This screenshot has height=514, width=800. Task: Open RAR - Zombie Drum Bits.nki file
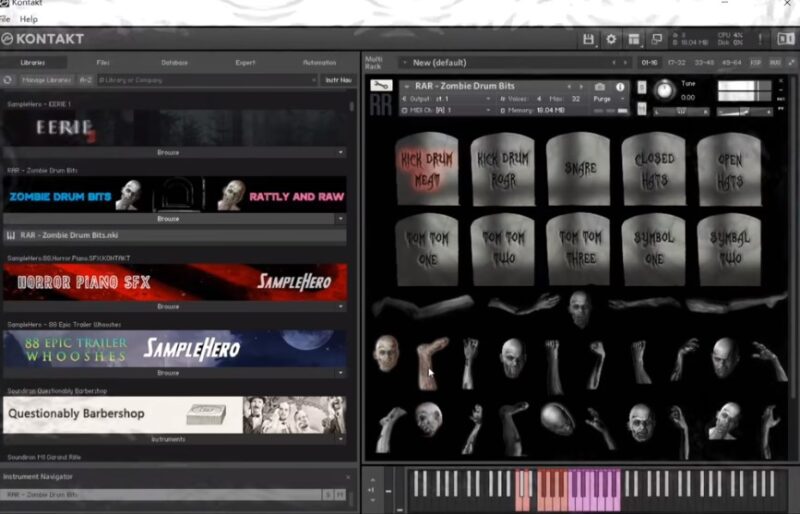[70, 235]
